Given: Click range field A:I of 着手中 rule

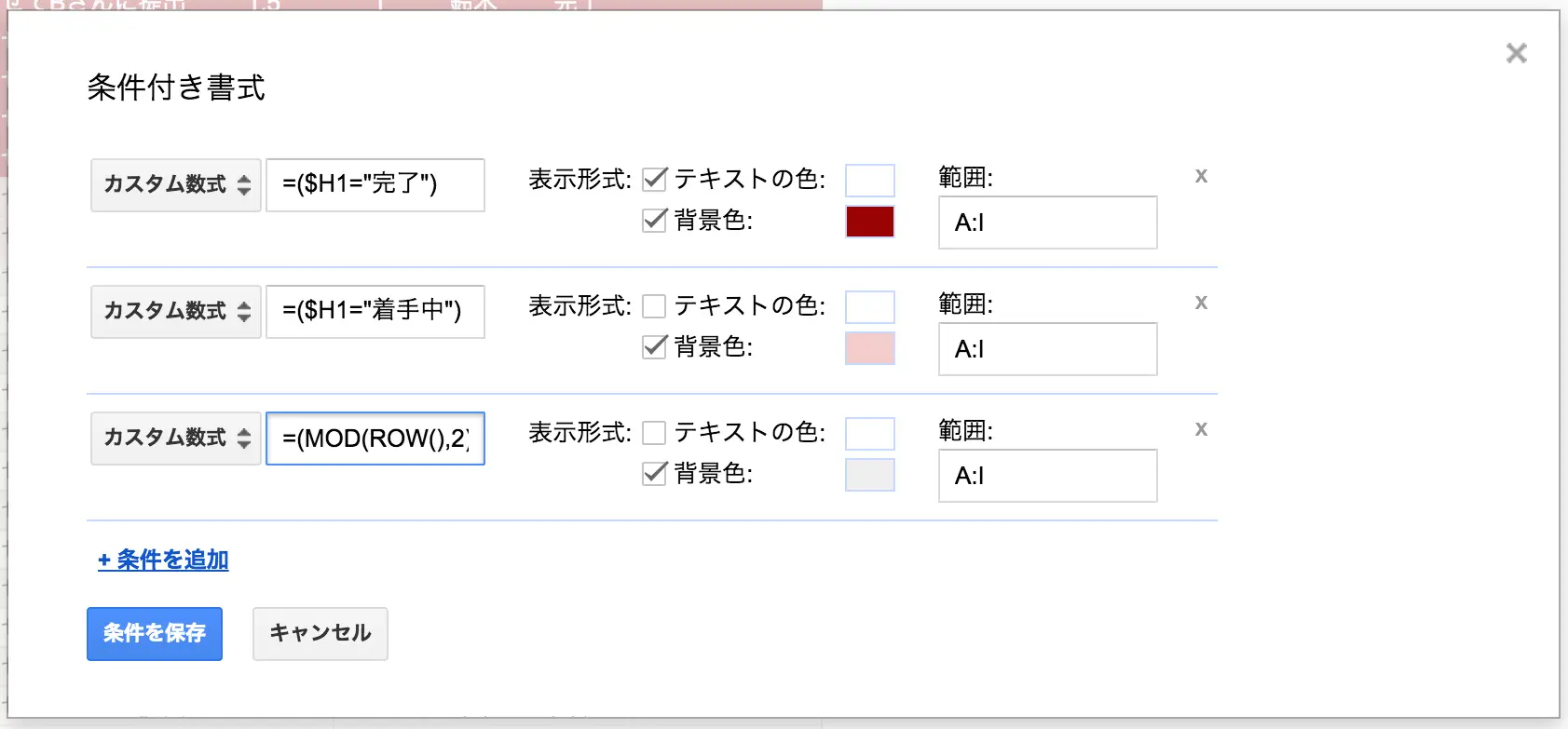Looking at the screenshot, I should click(x=1047, y=349).
